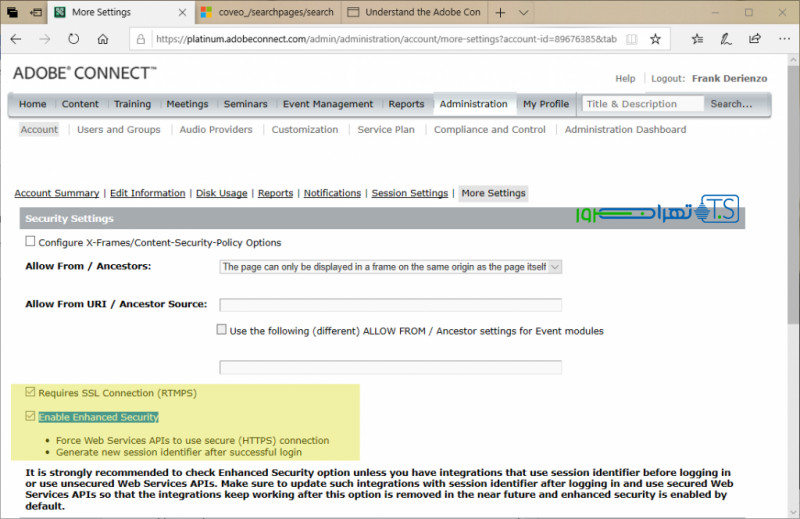Image resolution: width=800 pixels, height=519 pixels.
Task: Click the Users and Groups link
Action: 118,130
